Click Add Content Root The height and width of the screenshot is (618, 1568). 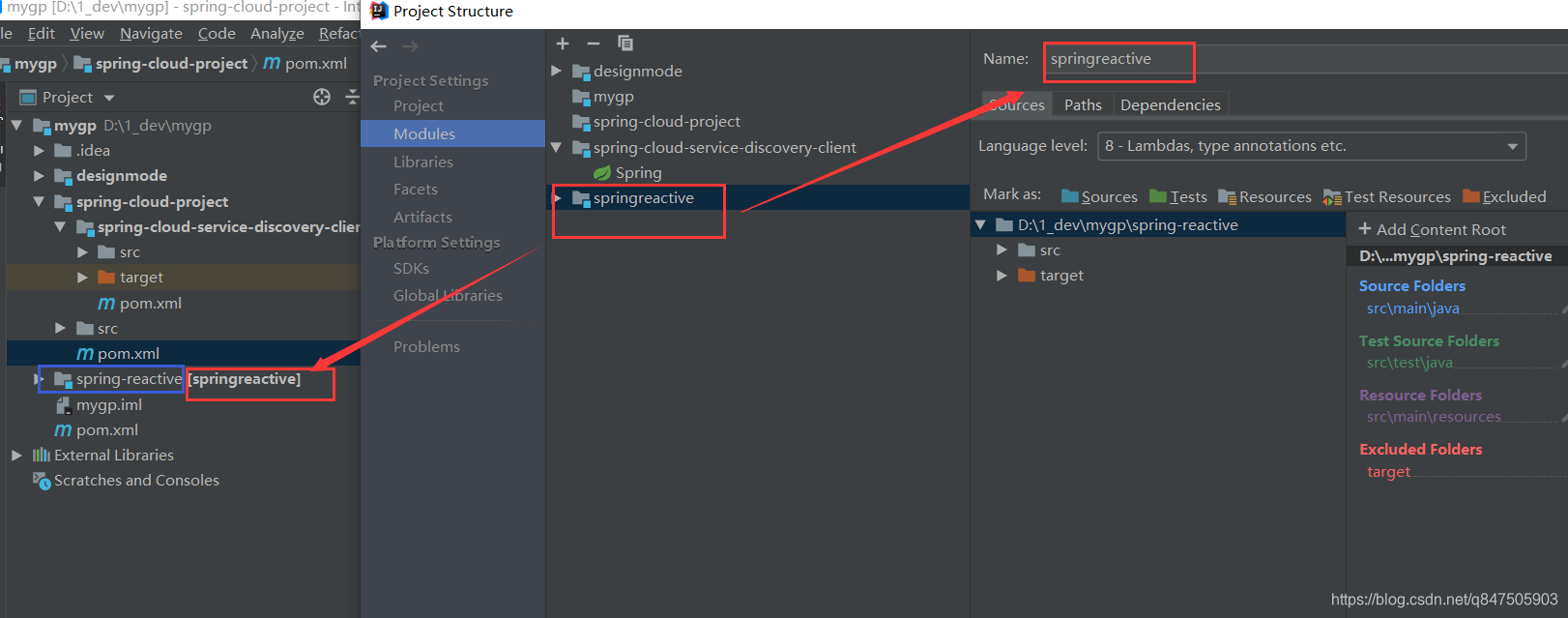click(x=1433, y=230)
